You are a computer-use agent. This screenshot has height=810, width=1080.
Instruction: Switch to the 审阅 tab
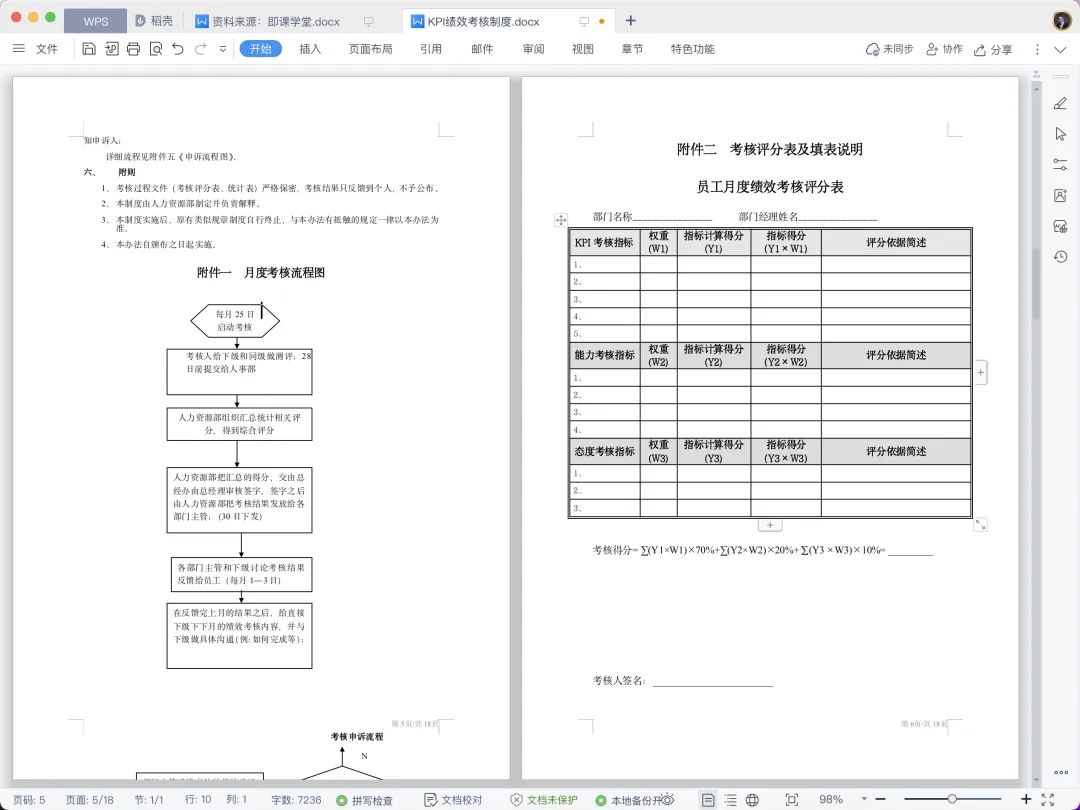pos(533,49)
